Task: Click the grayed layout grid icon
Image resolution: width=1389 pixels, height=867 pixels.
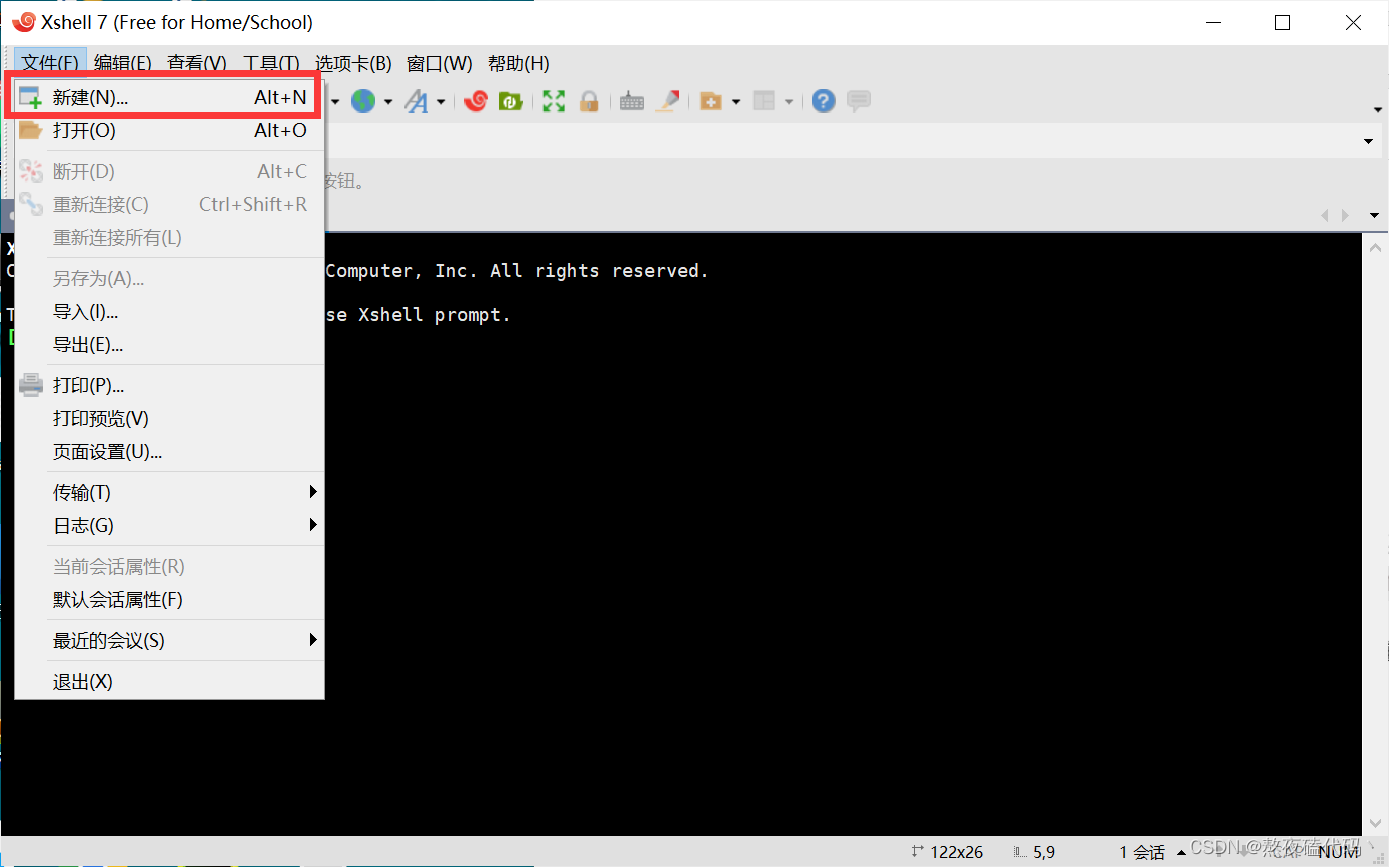Action: coord(765,101)
